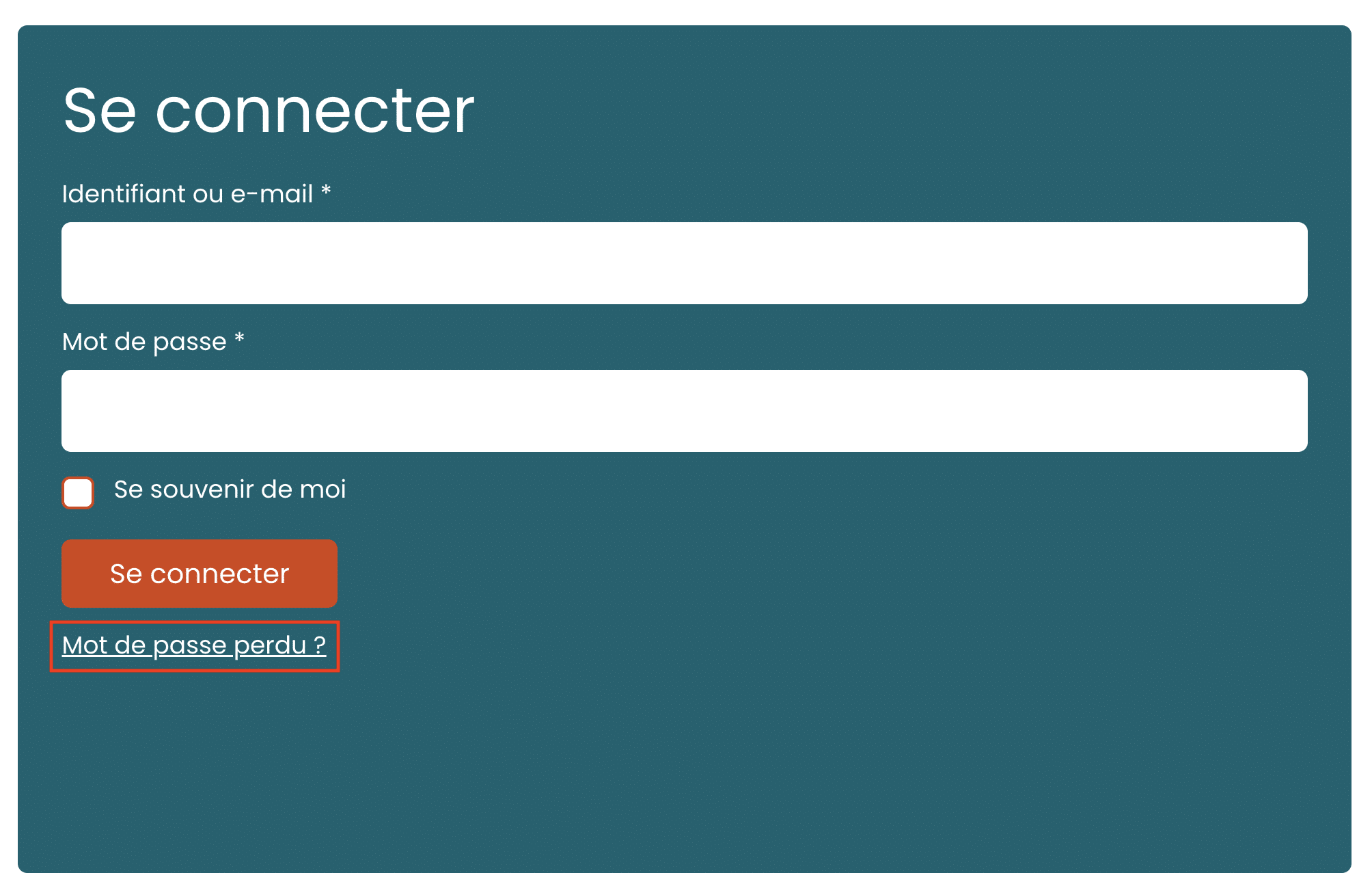Submit the login form with the orange button
1372x886 pixels.
(200, 574)
